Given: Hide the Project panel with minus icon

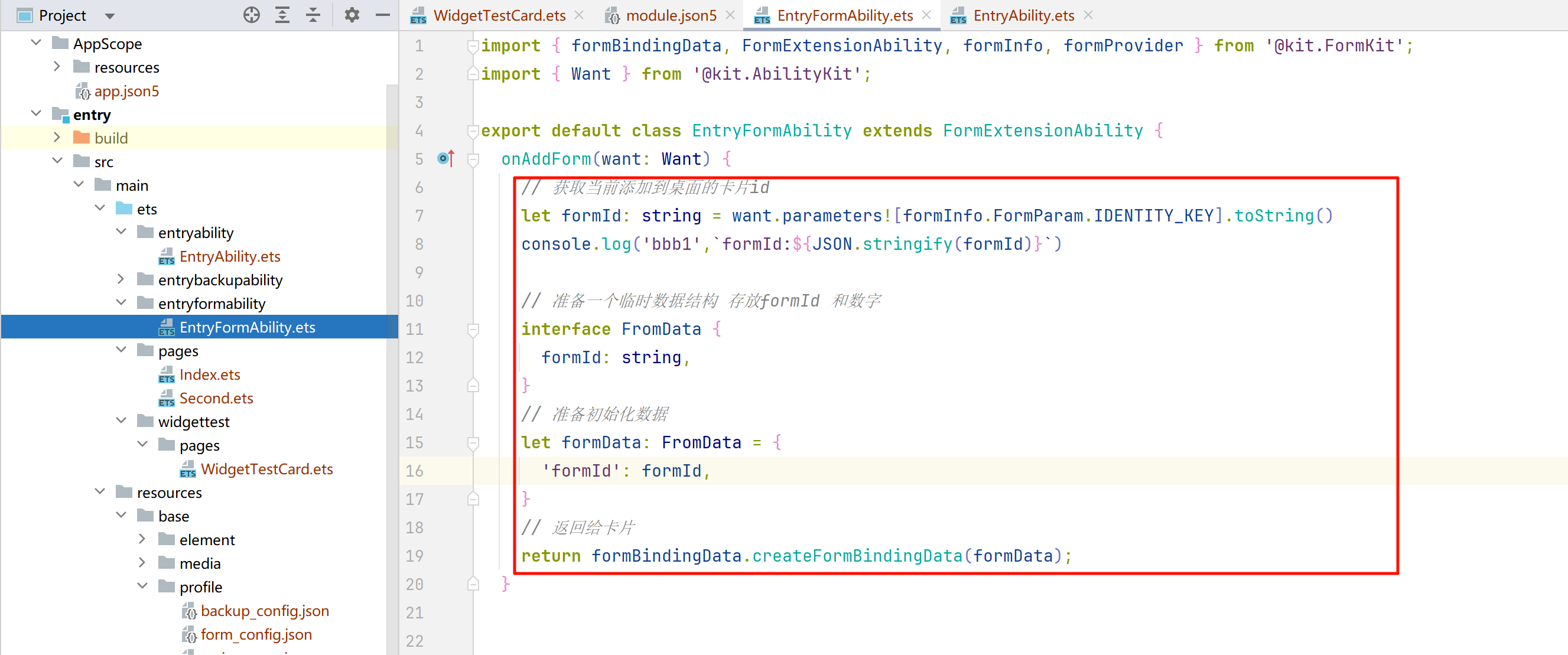Looking at the screenshot, I should pos(383,15).
